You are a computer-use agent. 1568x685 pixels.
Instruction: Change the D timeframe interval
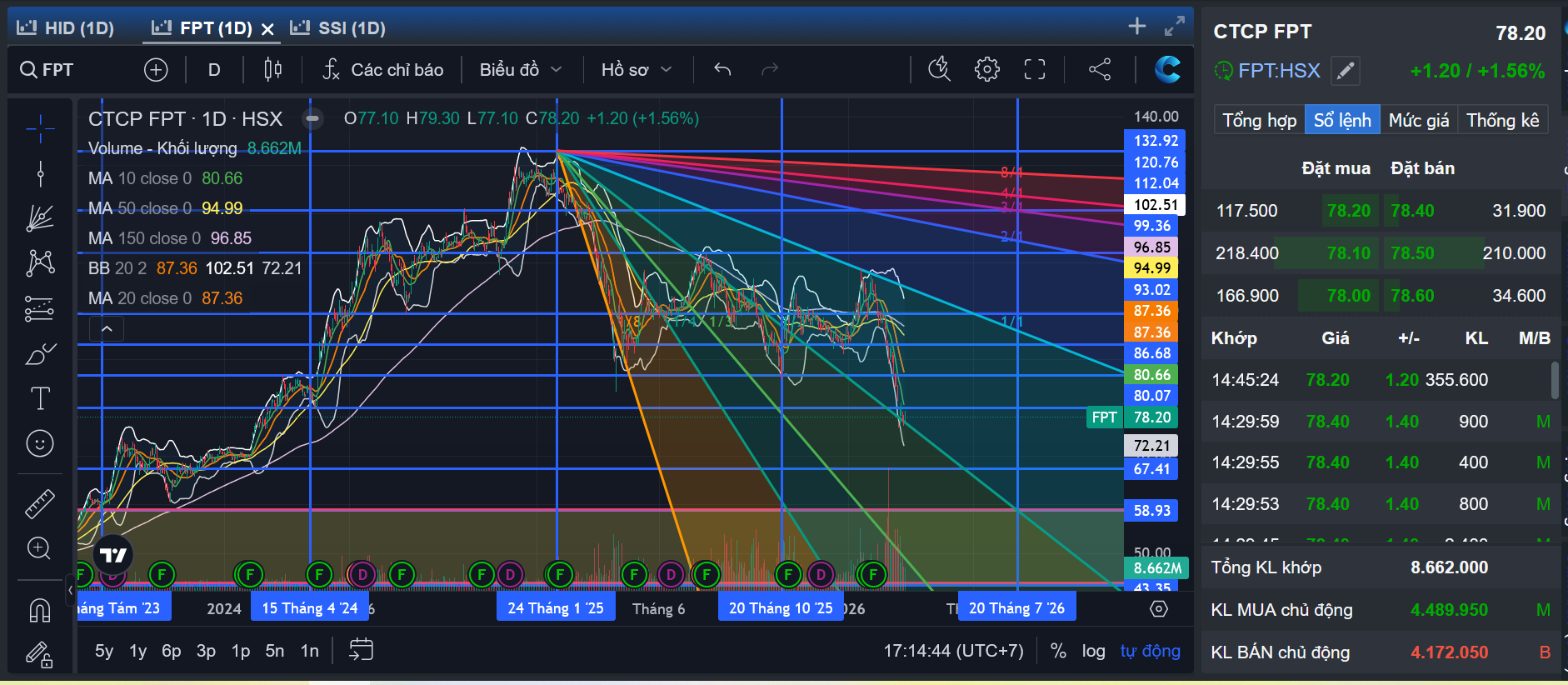coord(214,70)
